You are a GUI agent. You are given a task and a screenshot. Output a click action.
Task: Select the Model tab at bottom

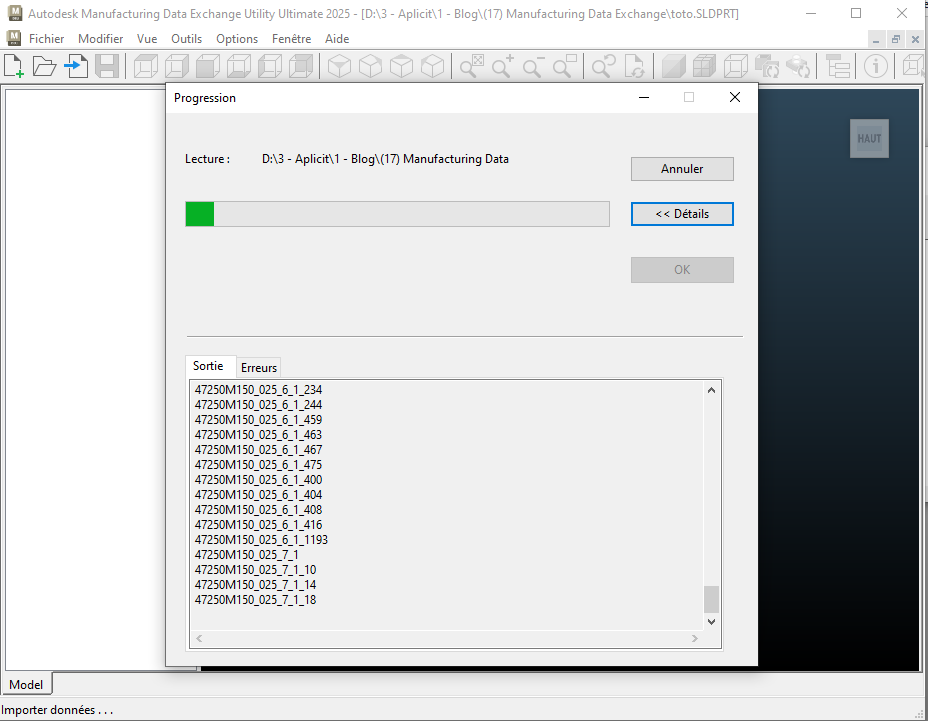tap(26, 684)
